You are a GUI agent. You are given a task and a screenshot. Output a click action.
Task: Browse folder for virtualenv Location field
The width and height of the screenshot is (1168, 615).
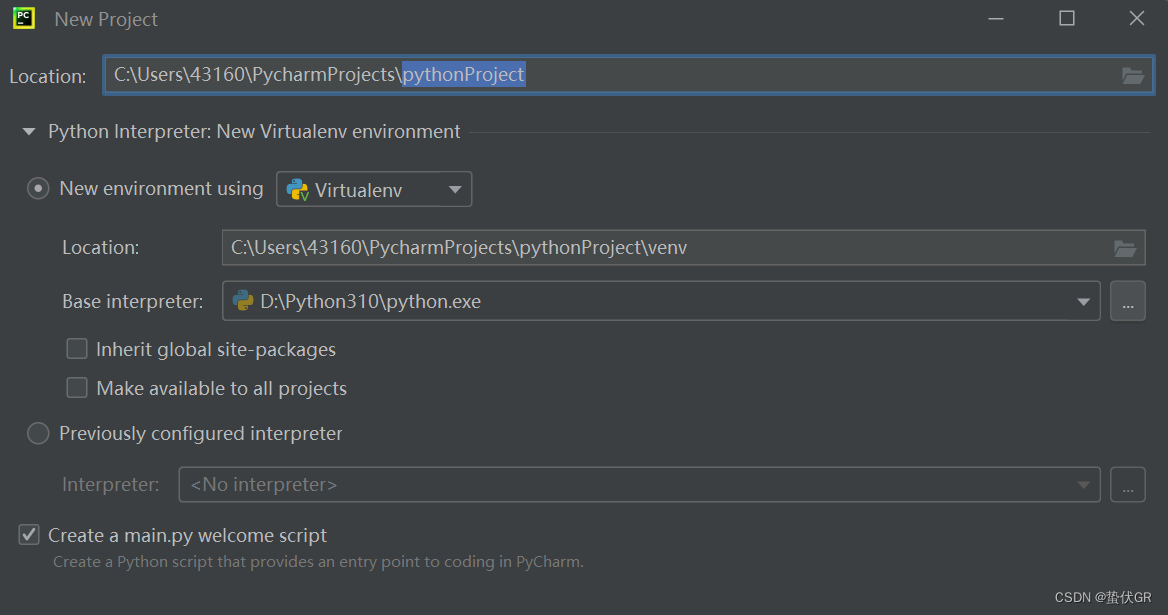coord(1124,248)
